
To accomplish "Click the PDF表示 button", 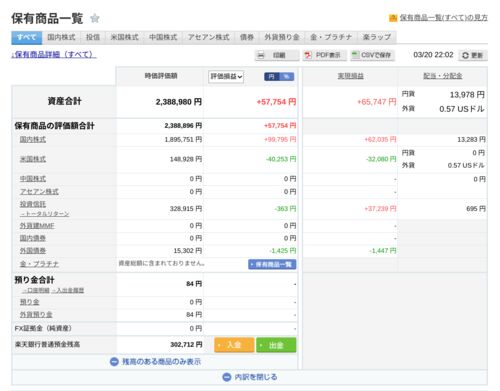I will pyautogui.click(x=325, y=55).
